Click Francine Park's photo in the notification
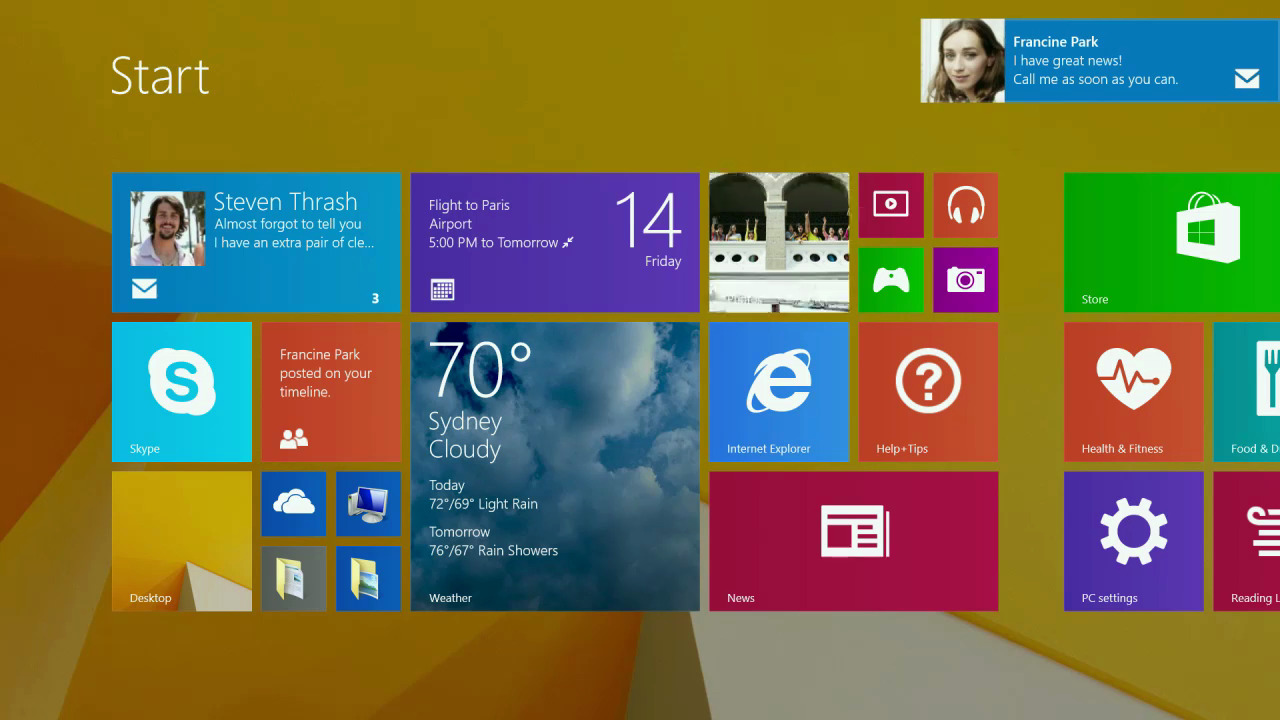 pyautogui.click(x=963, y=60)
